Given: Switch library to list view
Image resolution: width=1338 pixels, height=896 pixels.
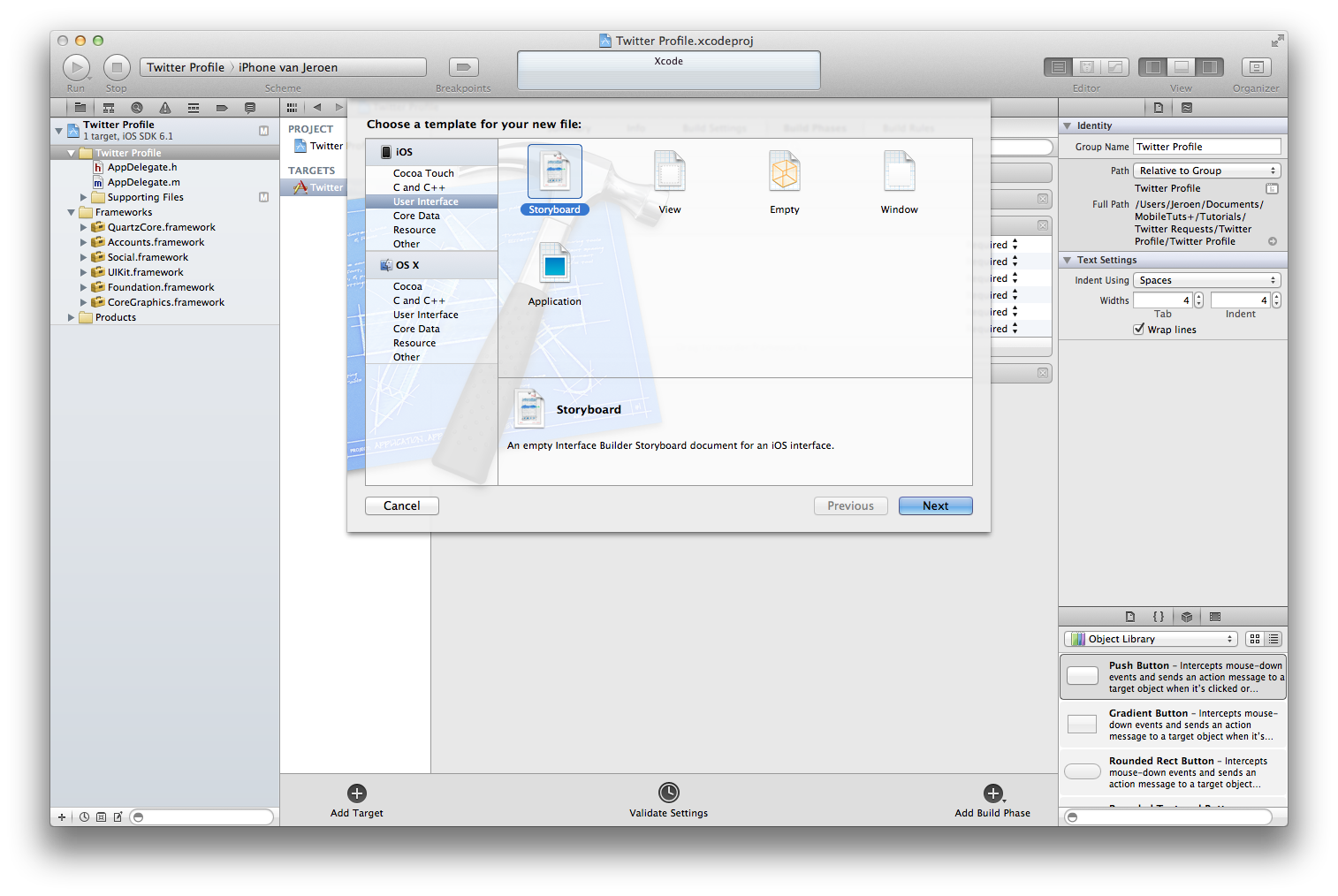Looking at the screenshot, I should [x=1273, y=639].
